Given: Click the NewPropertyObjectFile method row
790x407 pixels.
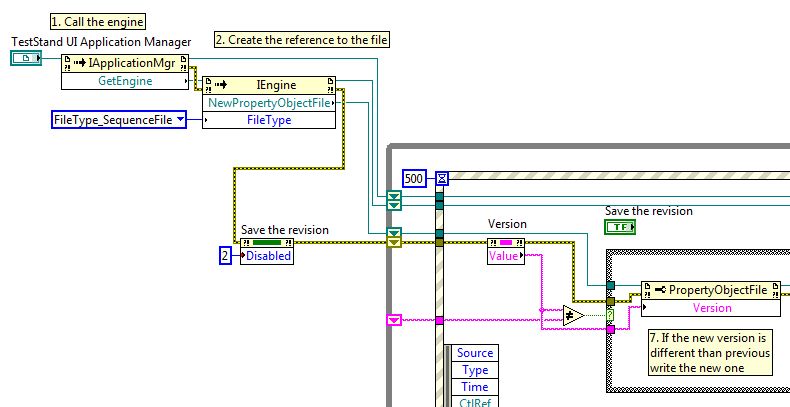Looking at the screenshot, I should pyautogui.click(x=269, y=103).
